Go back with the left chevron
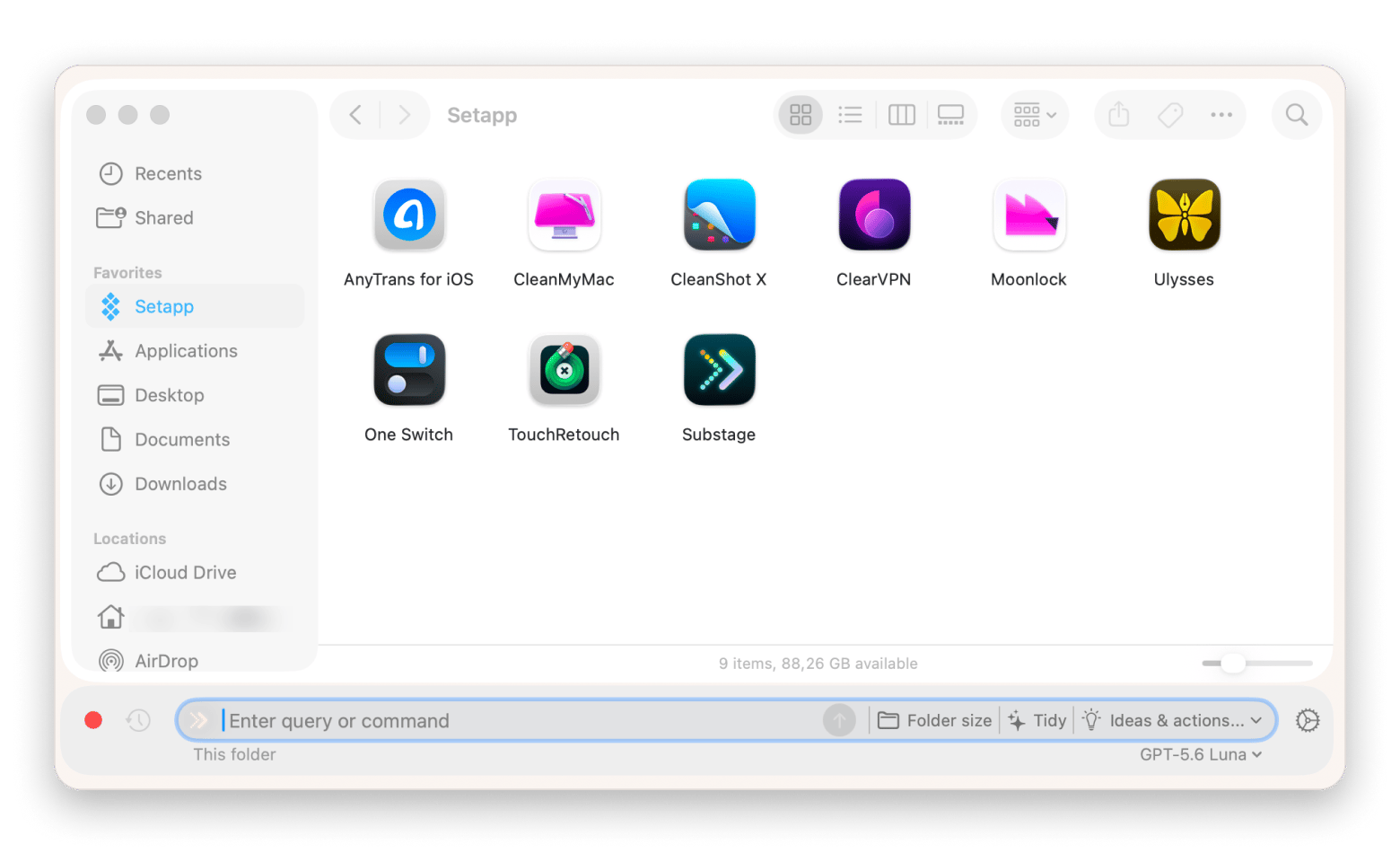The width and height of the screenshot is (1400, 862). click(x=355, y=115)
